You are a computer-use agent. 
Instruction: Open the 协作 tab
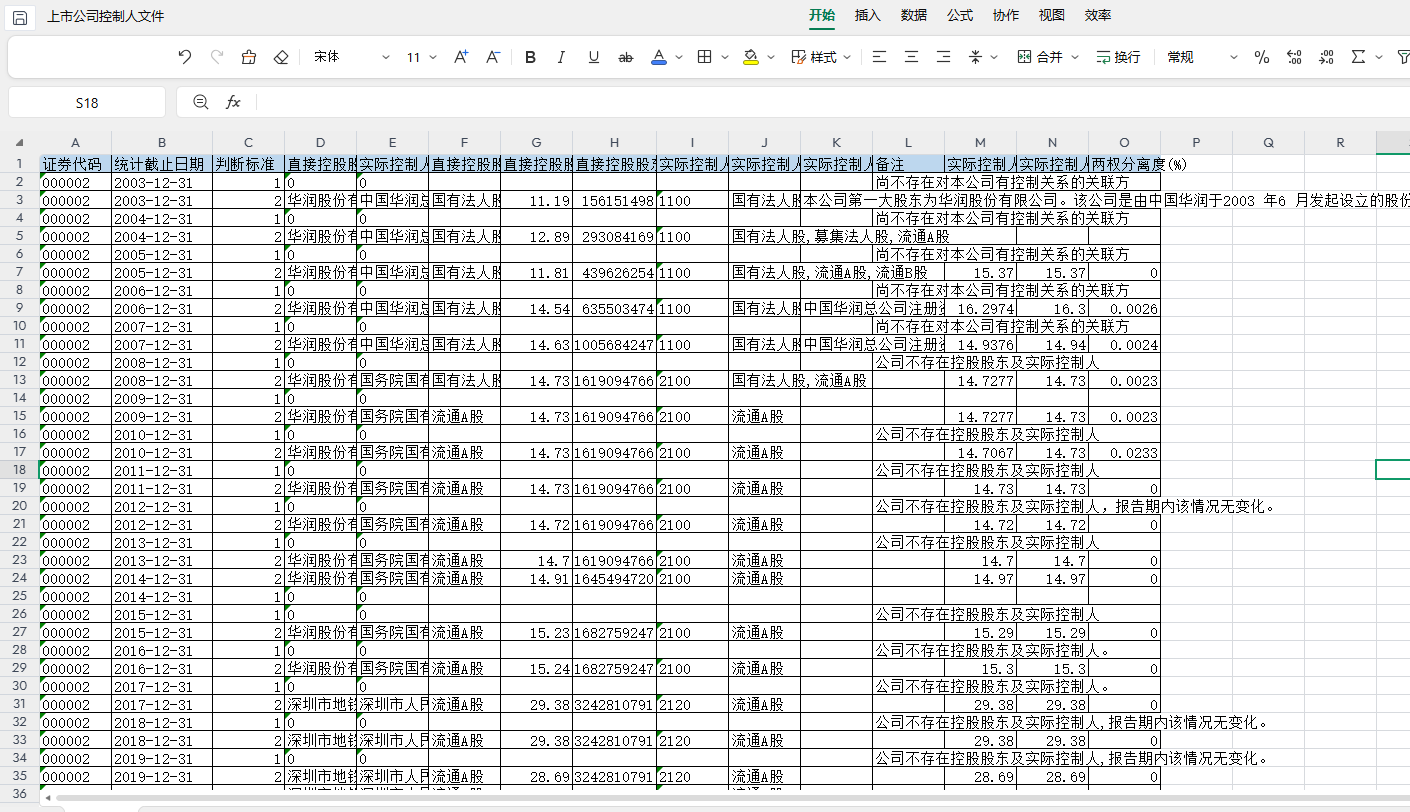[x=1006, y=15]
